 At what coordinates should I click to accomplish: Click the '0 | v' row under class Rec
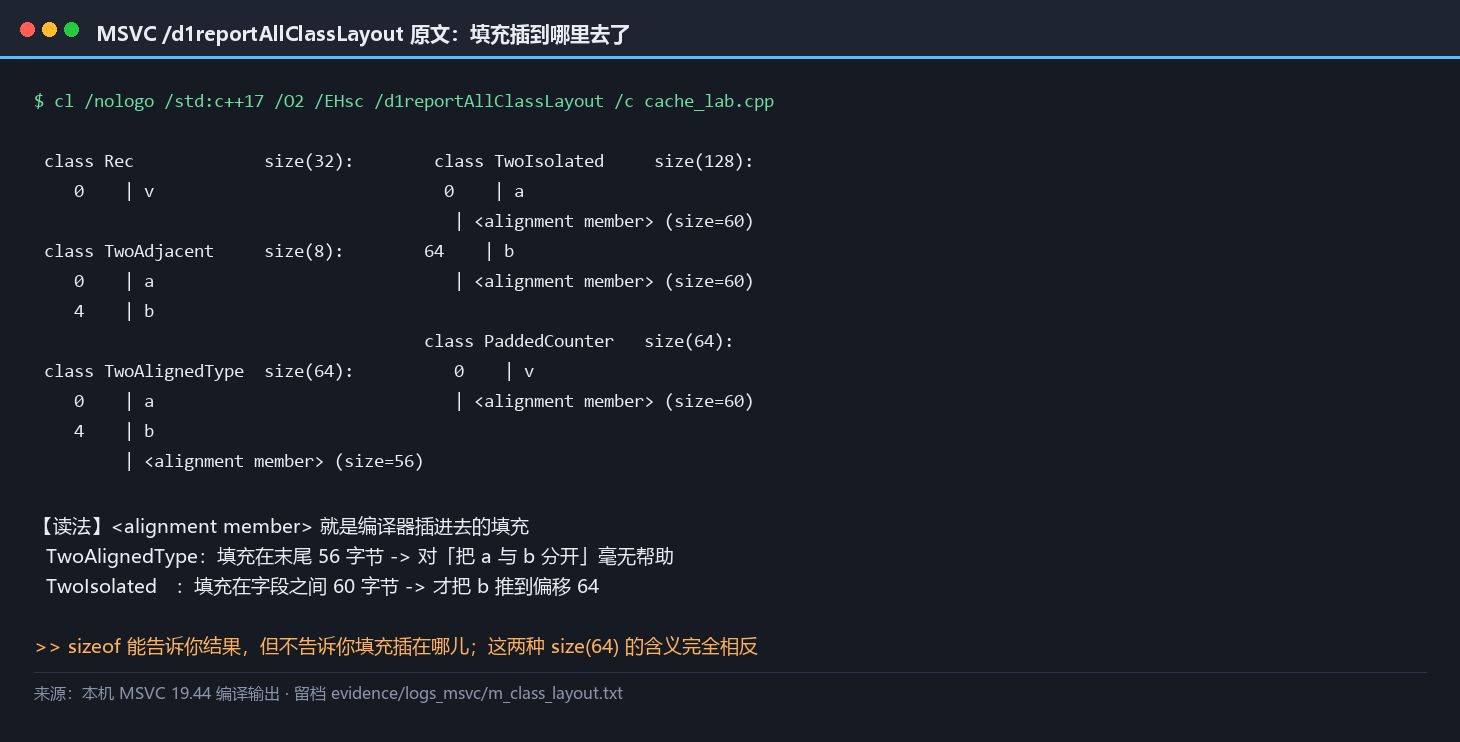pyautogui.click(x=114, y=191)
